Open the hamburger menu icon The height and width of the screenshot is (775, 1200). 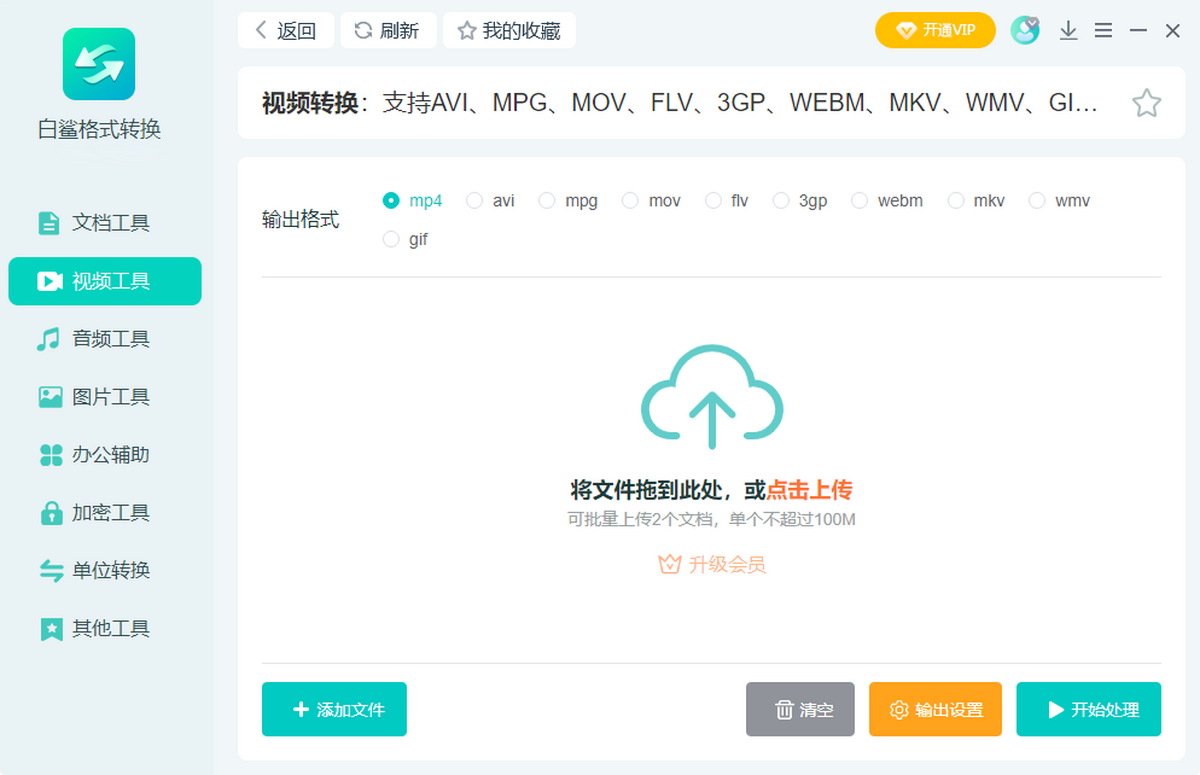click(1103, 31)
